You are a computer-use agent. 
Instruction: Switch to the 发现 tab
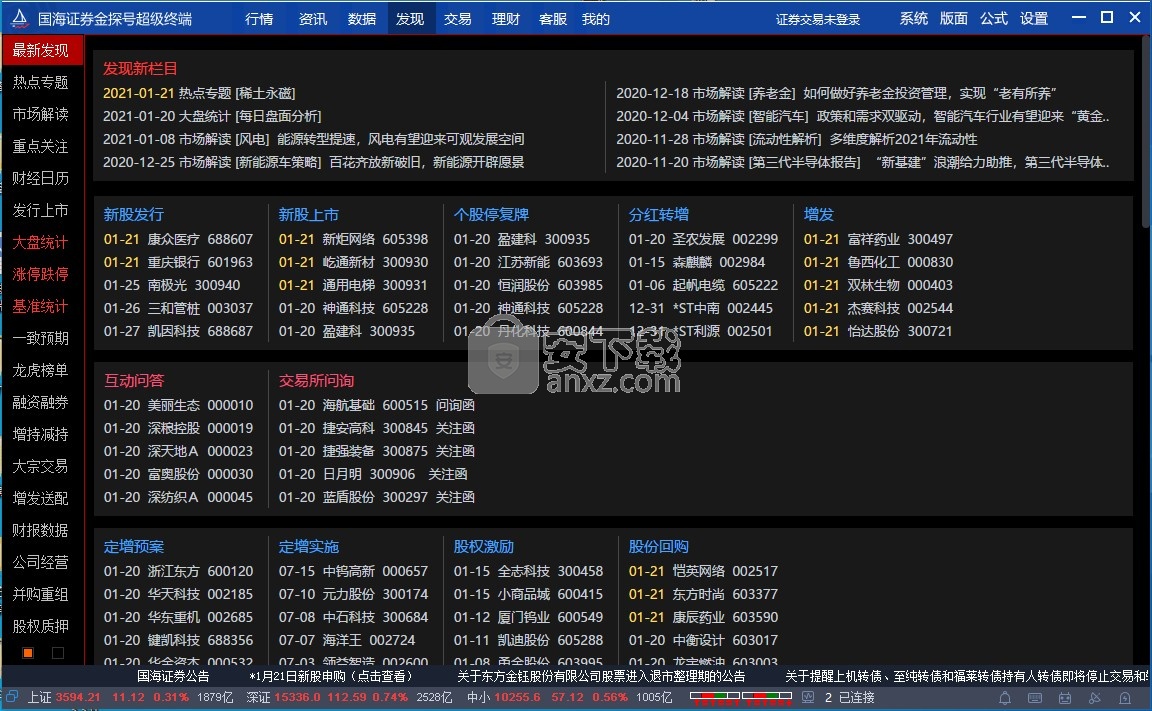click(410, 19)
